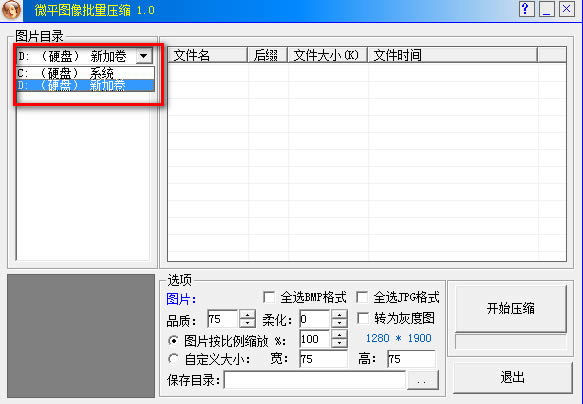Image resolution: width=583 pixels, height=404 pixels.
Task: Decrease 品质 value with down arrow
Action: [247, 323]
